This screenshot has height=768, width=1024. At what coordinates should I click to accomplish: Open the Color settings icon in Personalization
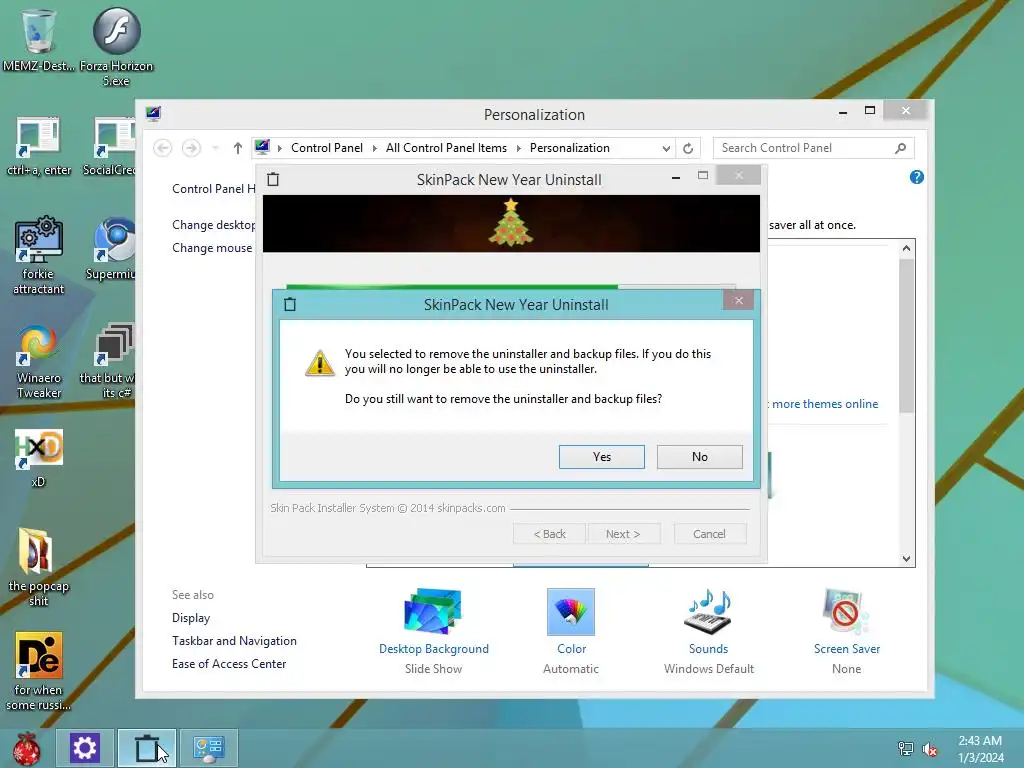point(571,631)
